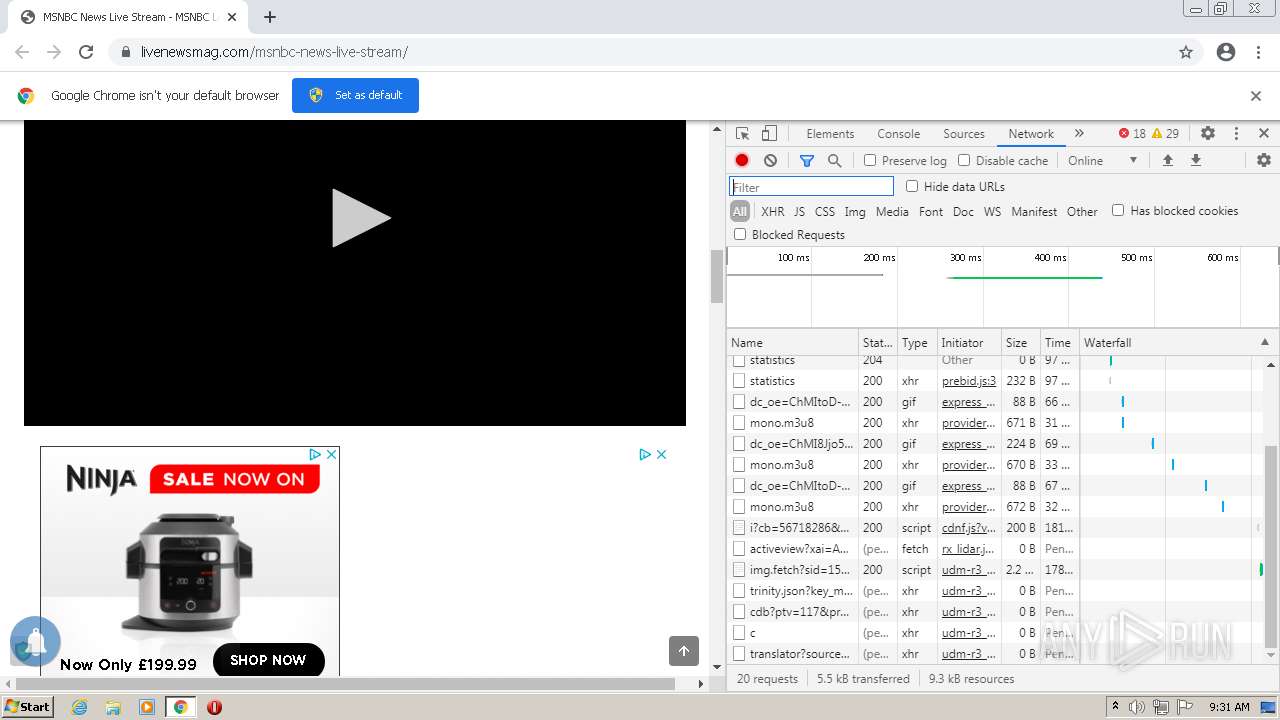Filter requests by XHR type
The image size is (1280, 720).
(773, 211)
